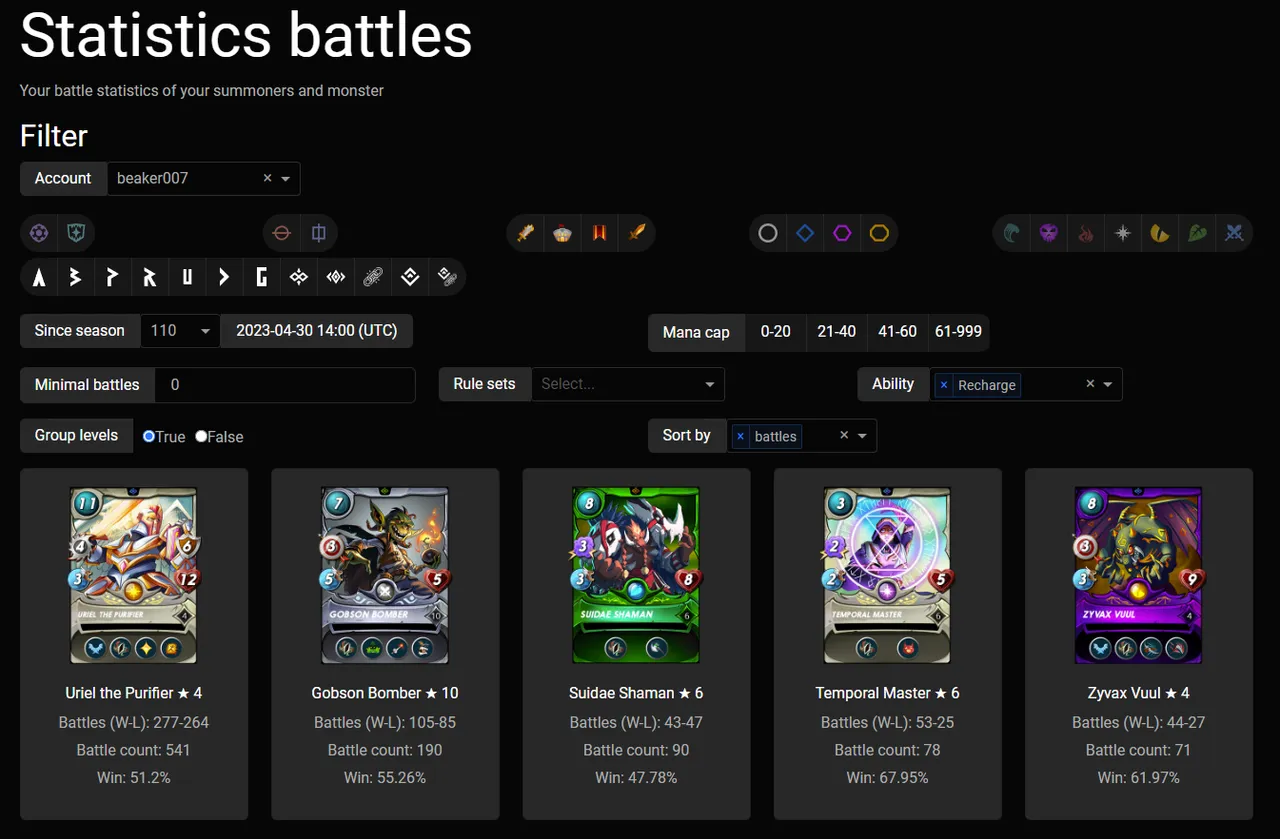1280x839 pixels.
Task: Click 'Battles (W-L): 105-85' text
Action: [x=385, y=722]
